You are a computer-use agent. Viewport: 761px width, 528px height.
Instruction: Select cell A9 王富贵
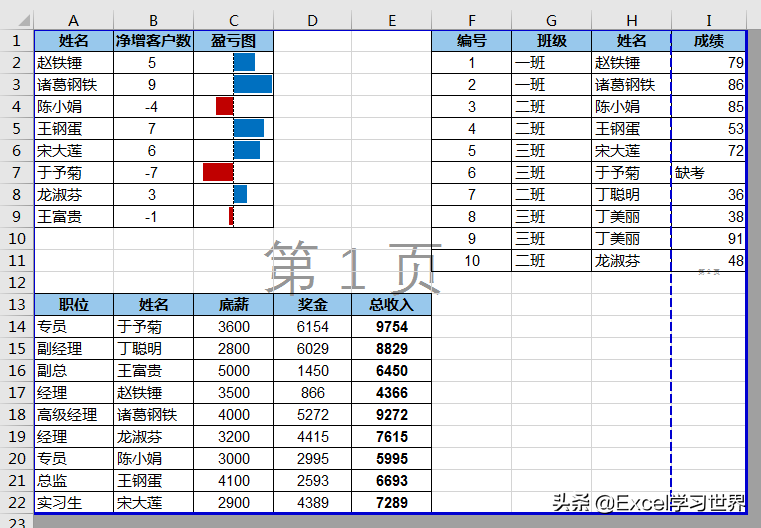pos(74,216)
